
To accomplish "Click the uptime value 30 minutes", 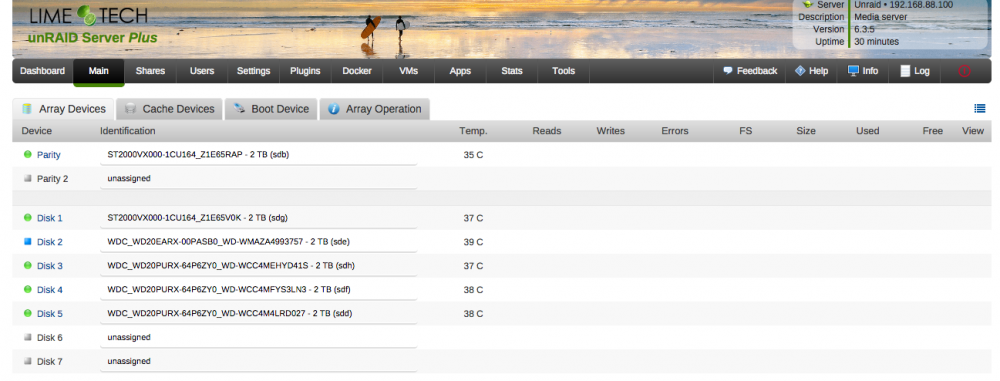I will pos(877,41).
